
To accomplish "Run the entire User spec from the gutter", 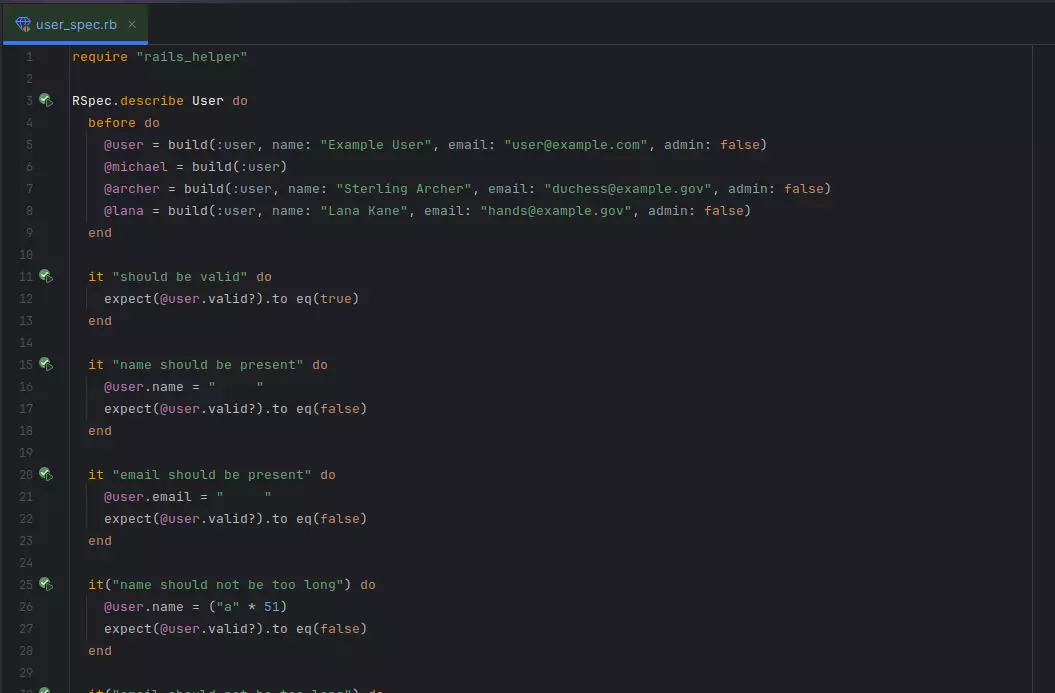I will (x=45, y=100).
